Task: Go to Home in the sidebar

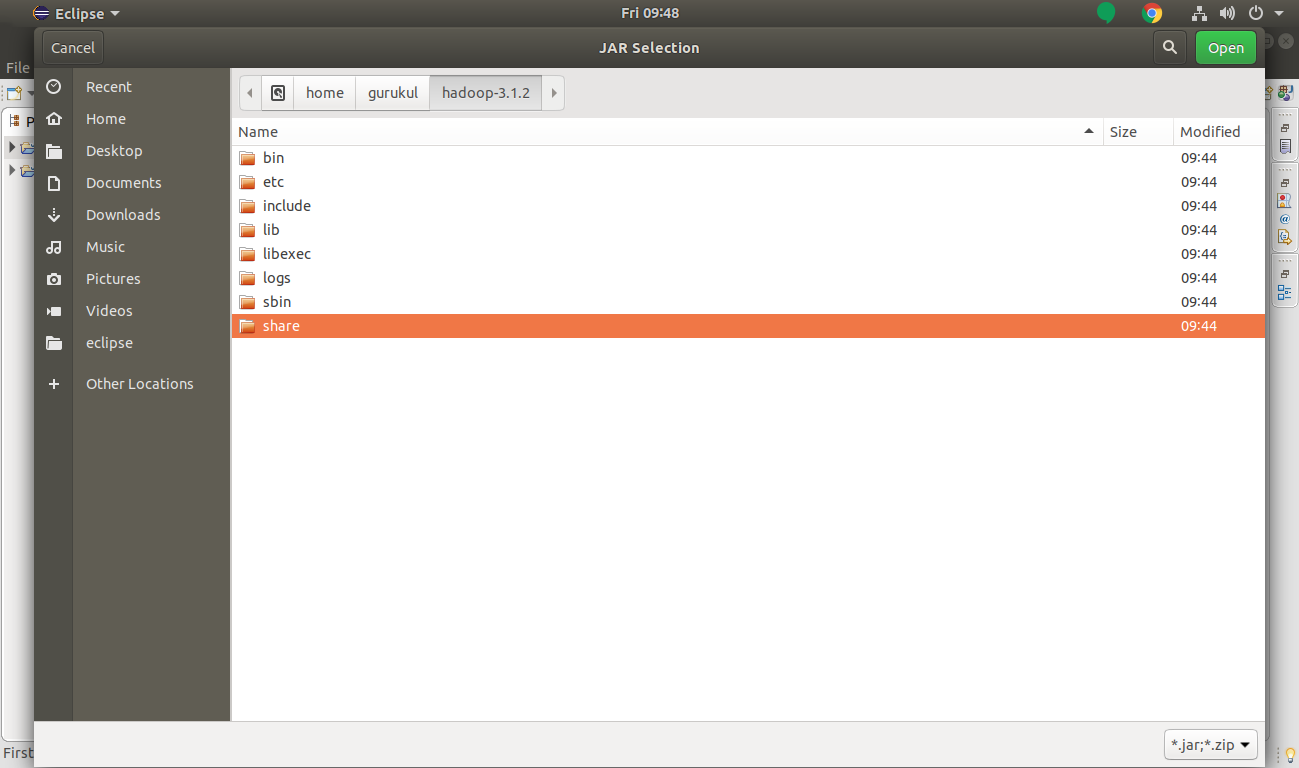Action: (x=132, y=119)
